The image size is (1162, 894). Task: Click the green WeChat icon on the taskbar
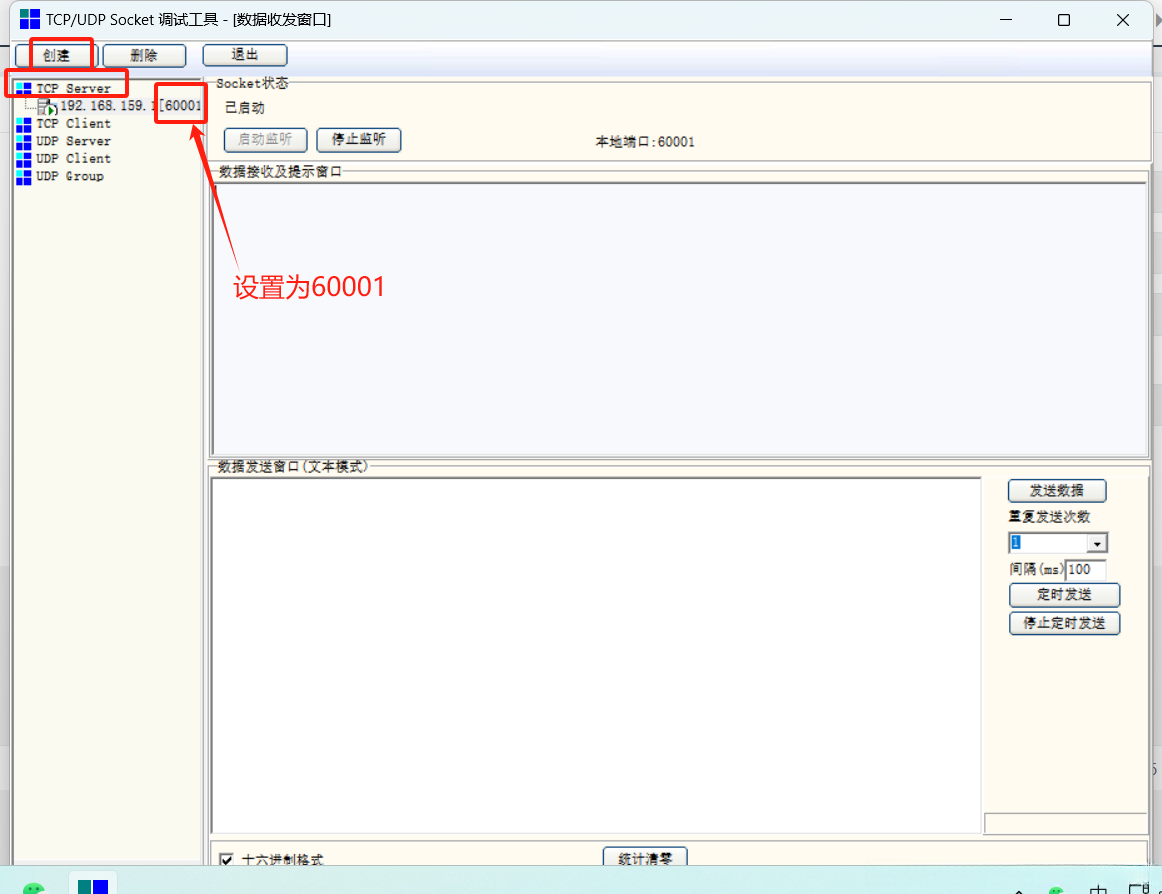click(x=33, y=888)
